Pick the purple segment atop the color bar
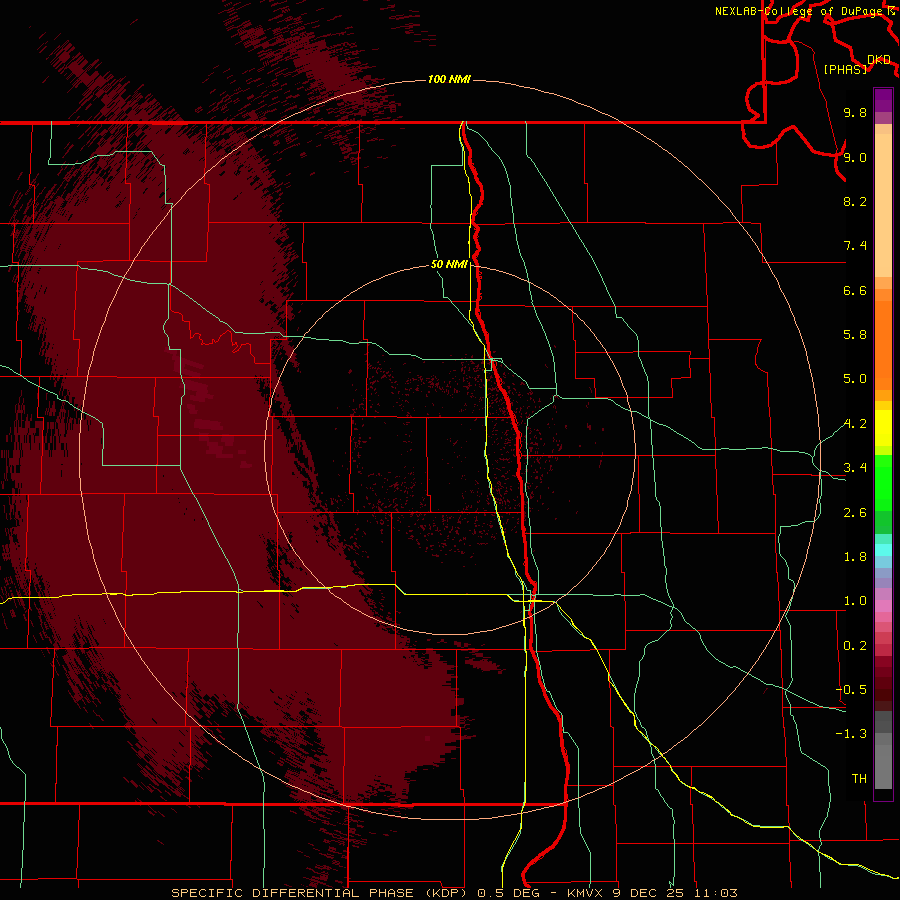The width and height of the screenshot is (900, 900). (883, 100)
